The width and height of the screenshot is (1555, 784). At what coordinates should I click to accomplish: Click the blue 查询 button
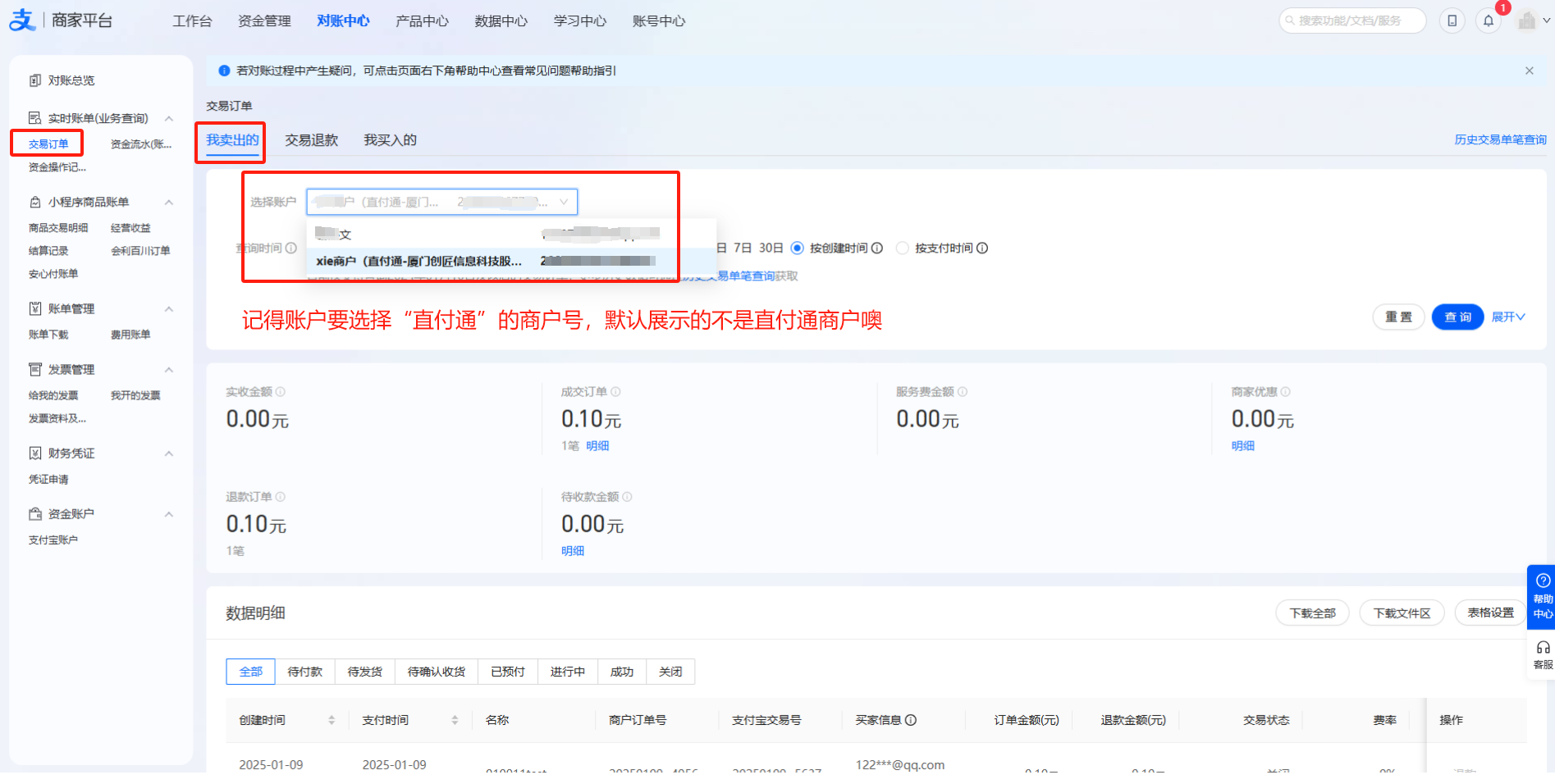[x=1457, y=317]
